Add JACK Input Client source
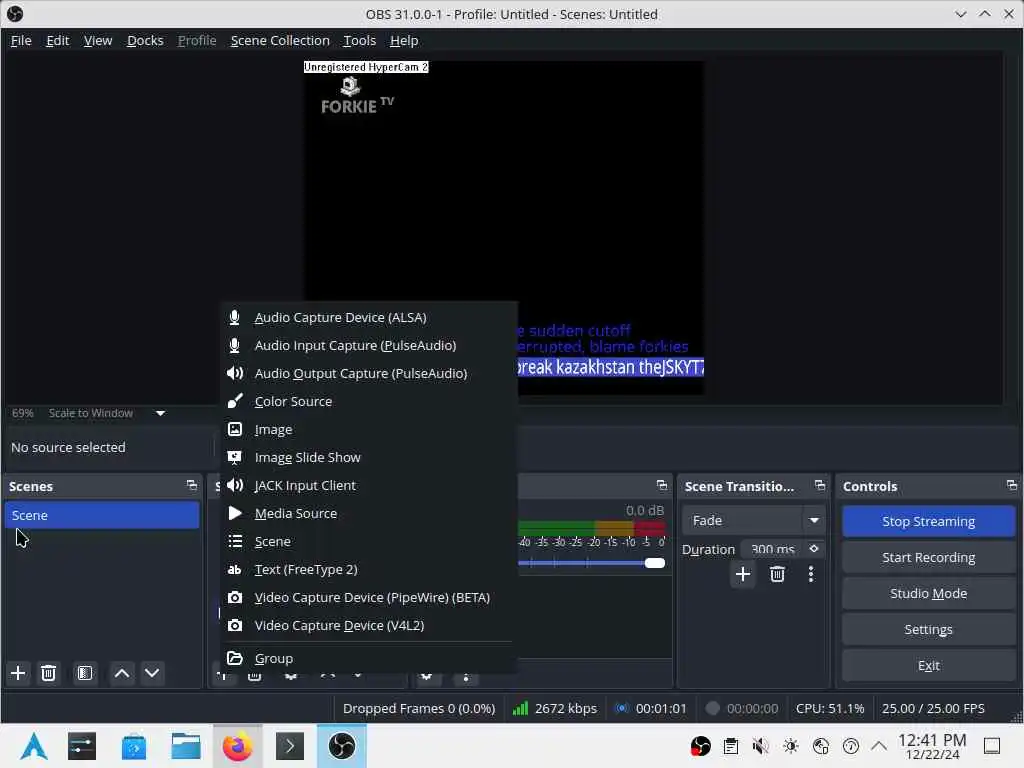 [x=369, y=485]
